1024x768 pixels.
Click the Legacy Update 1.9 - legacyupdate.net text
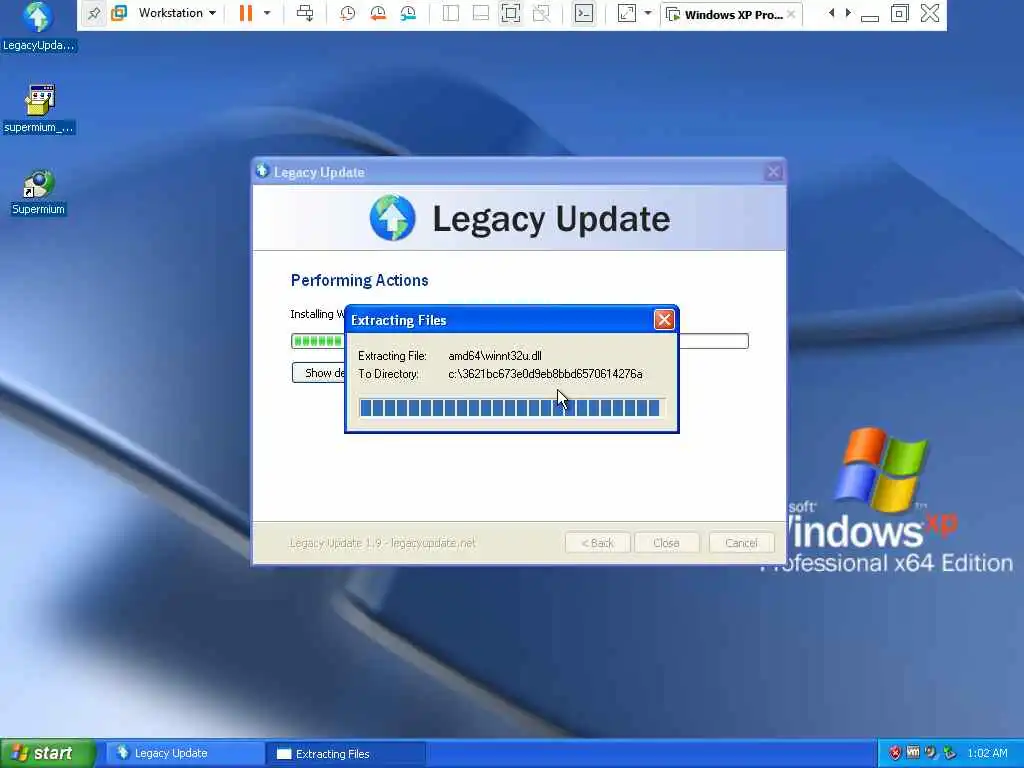pyautogui.click(x=383, y=543)
